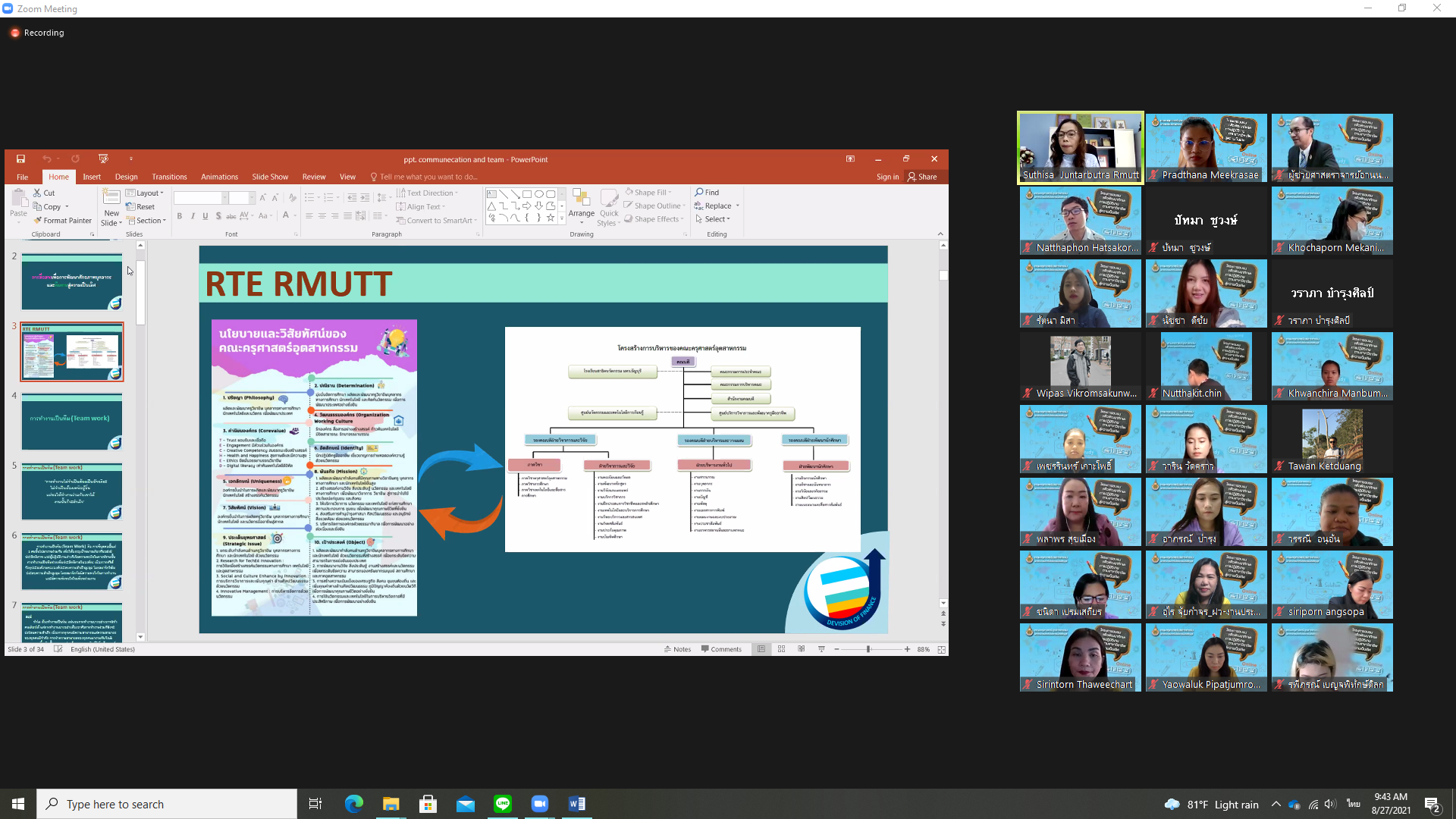Image resolution: width=1456 pixels, height=819 pixels.
Task: Toggle text Shadow formatting
Action: coord(218,216)
